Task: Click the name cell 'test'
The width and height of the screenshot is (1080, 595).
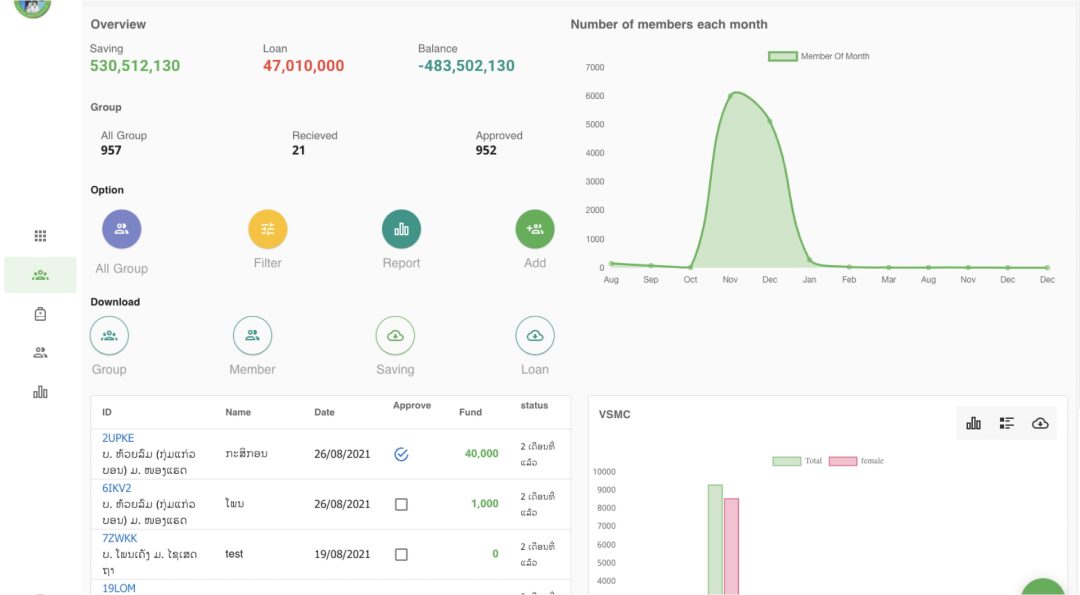Action: click(x=234, y=554)
